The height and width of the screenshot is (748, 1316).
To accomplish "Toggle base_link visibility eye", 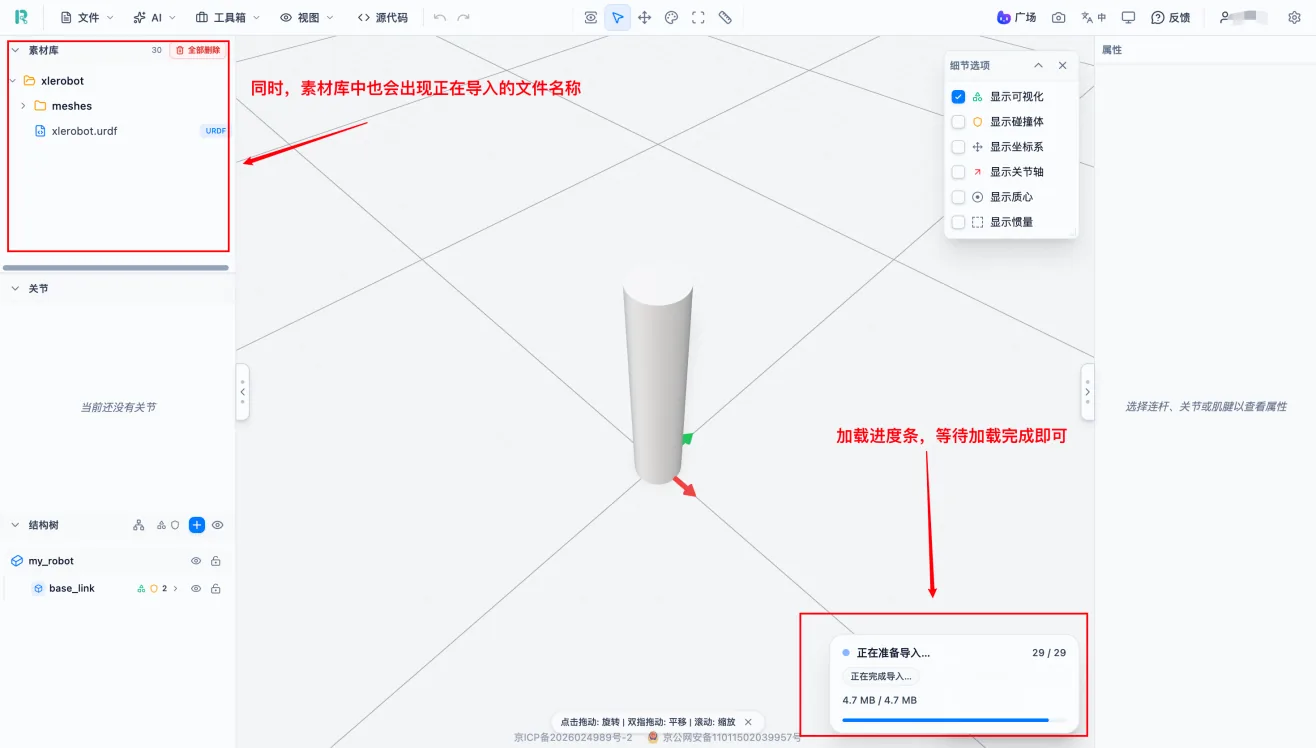I will 196,589.
